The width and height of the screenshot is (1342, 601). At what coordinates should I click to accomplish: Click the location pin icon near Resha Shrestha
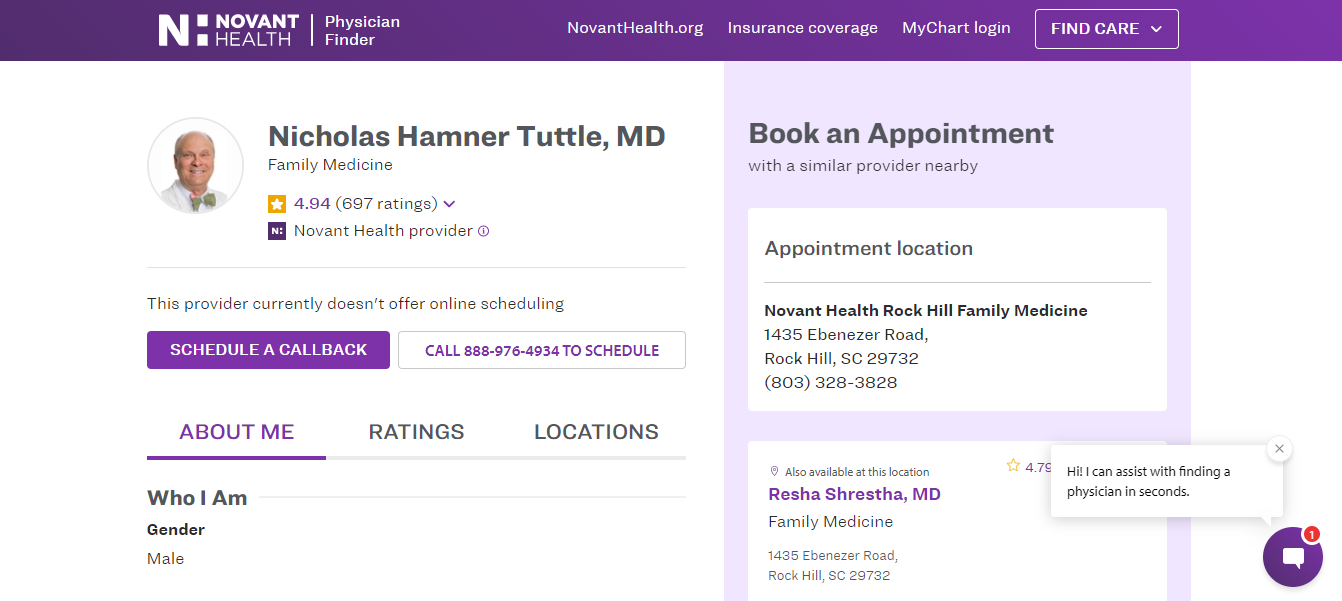tap(774, 471)
